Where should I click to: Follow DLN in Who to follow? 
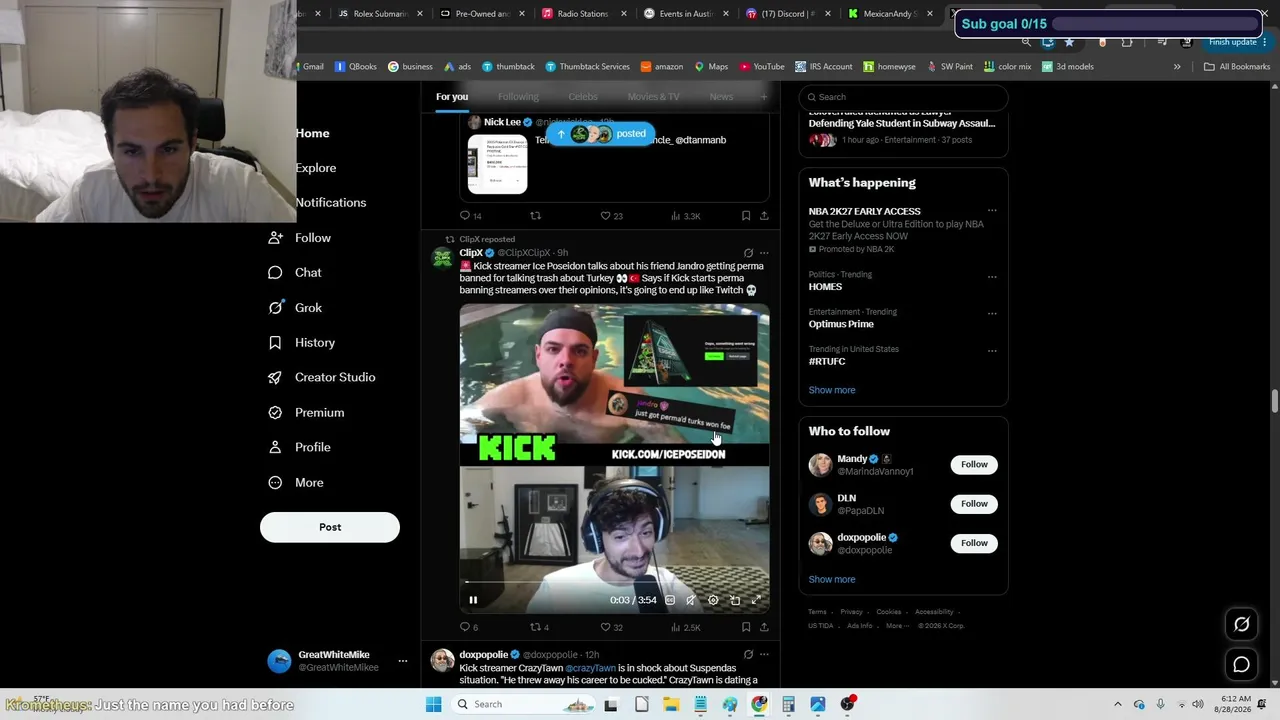[974, 504]
